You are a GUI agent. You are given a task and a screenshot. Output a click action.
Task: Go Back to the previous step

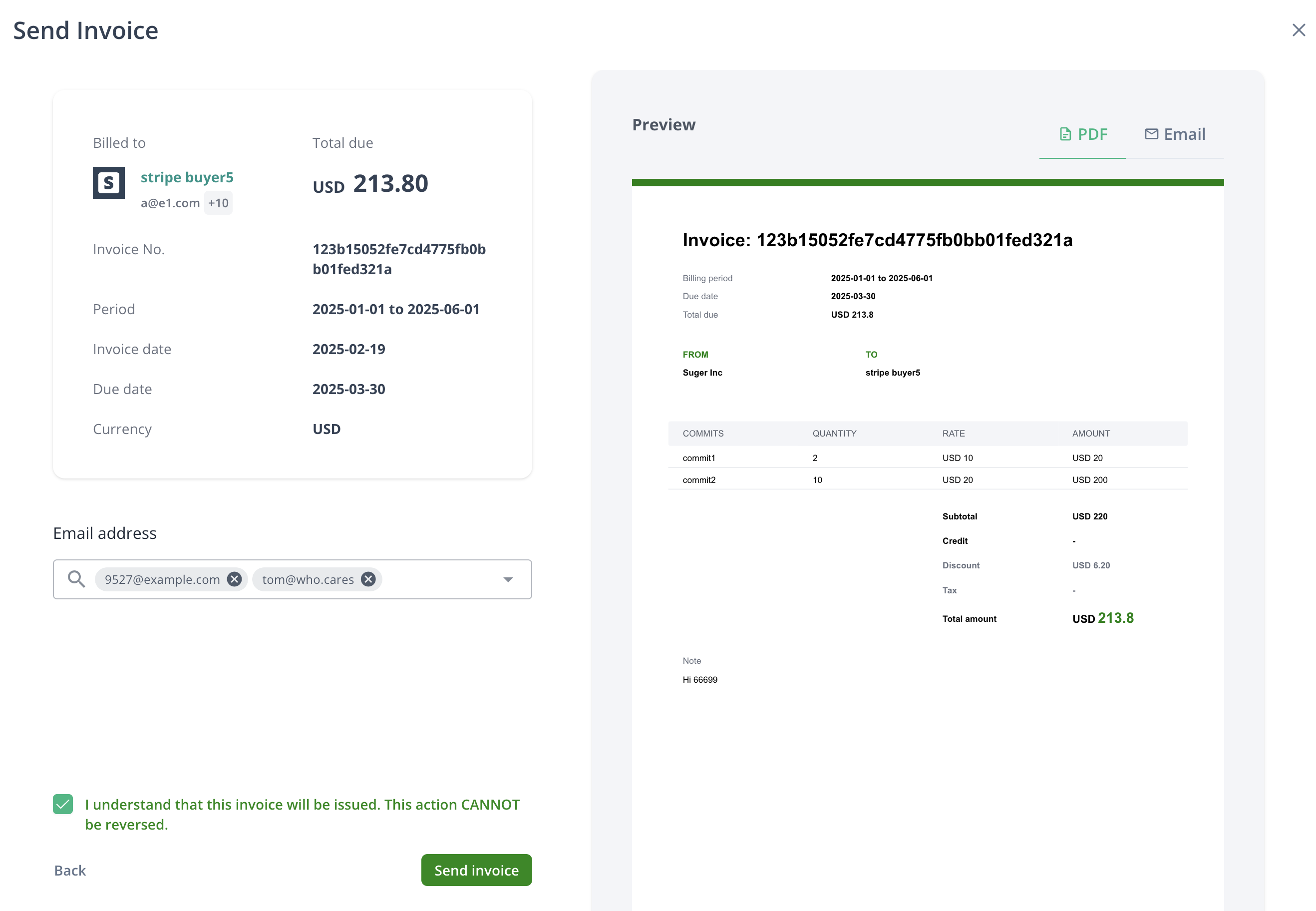tap(70, 870)
